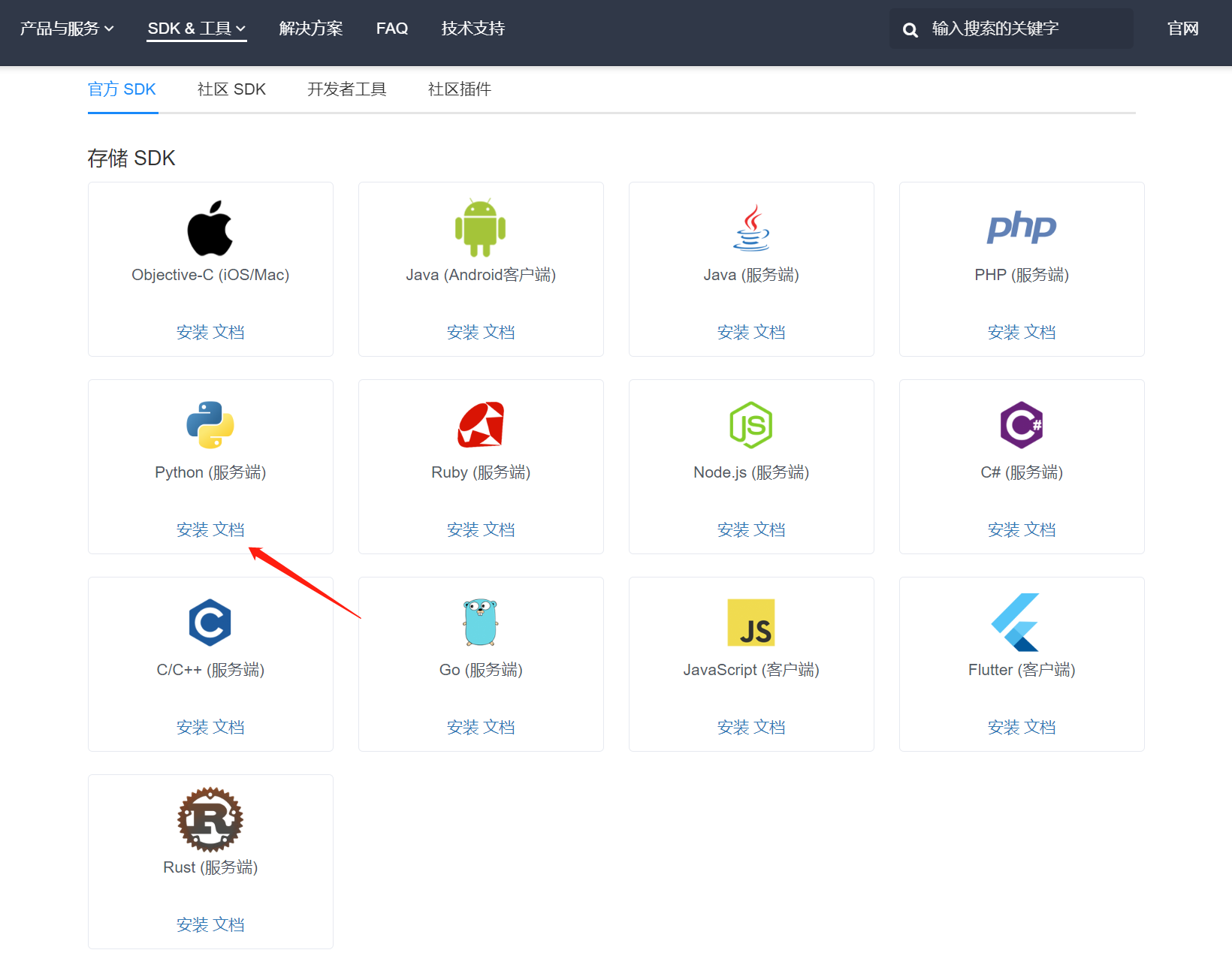Open the 解决方案 menu item

tap(311, 29)
